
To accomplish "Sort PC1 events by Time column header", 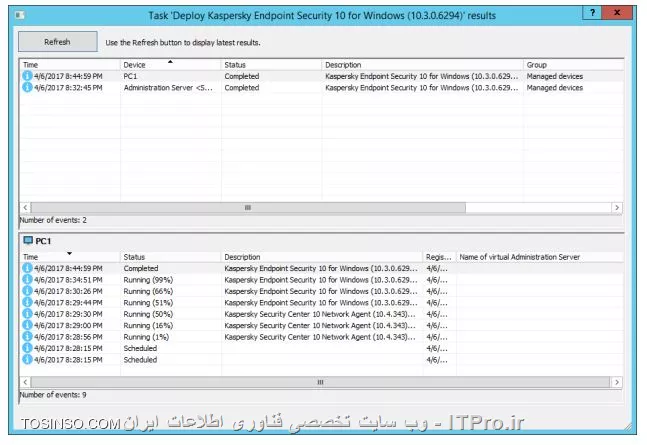I will [69, 257].
